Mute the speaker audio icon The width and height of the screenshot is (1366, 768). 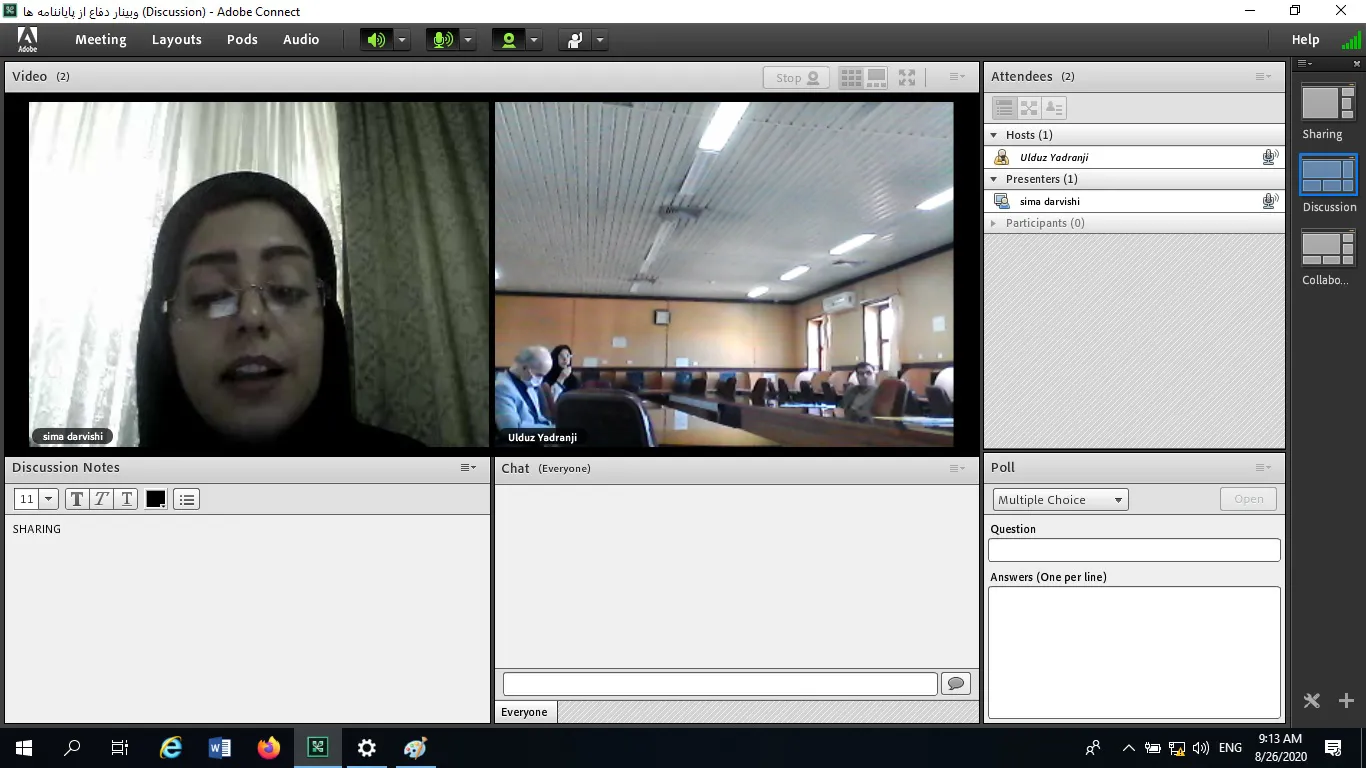click(376, 40)
